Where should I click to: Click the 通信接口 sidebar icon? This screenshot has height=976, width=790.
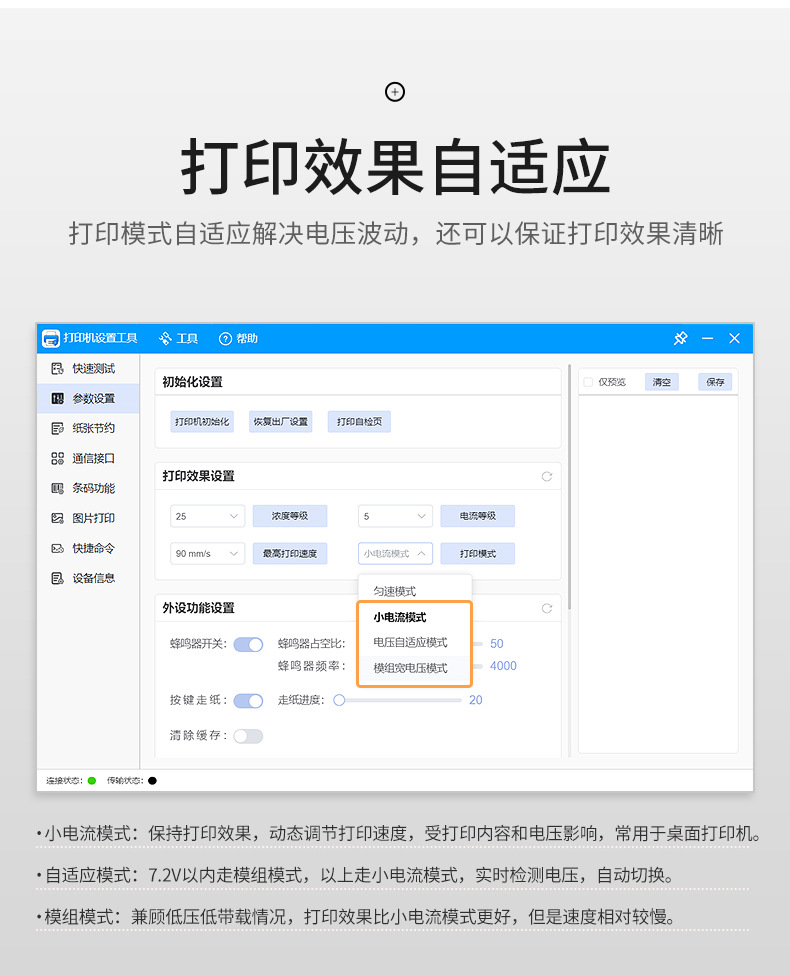click(57, 458)
